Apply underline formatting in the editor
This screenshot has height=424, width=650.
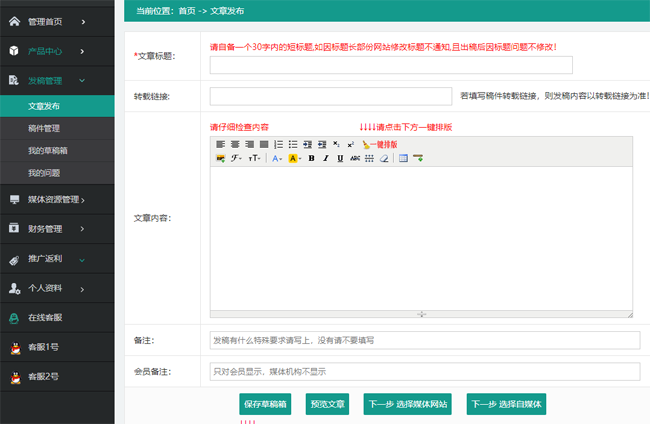(x=340, y=158)
